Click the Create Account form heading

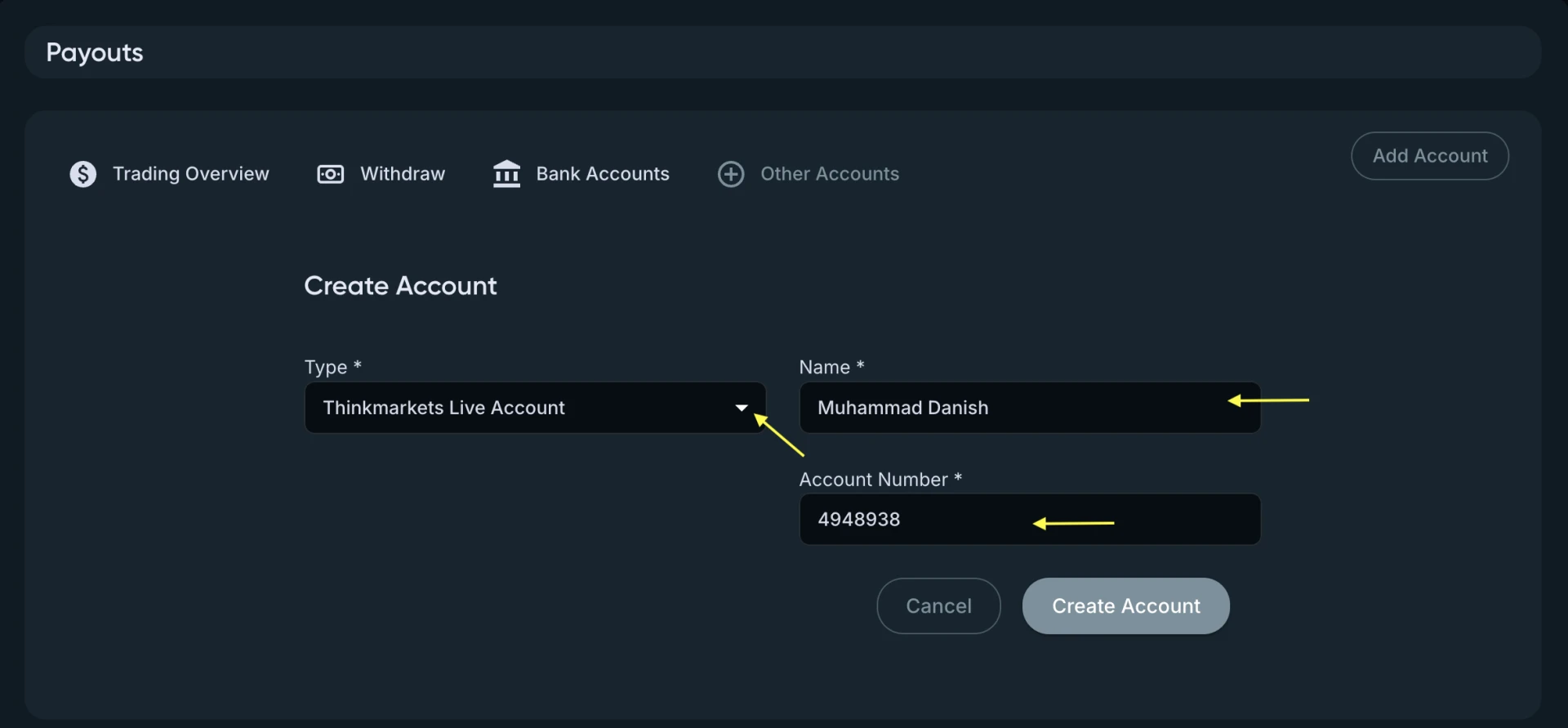pyautogui.click(x=400, y=286)
